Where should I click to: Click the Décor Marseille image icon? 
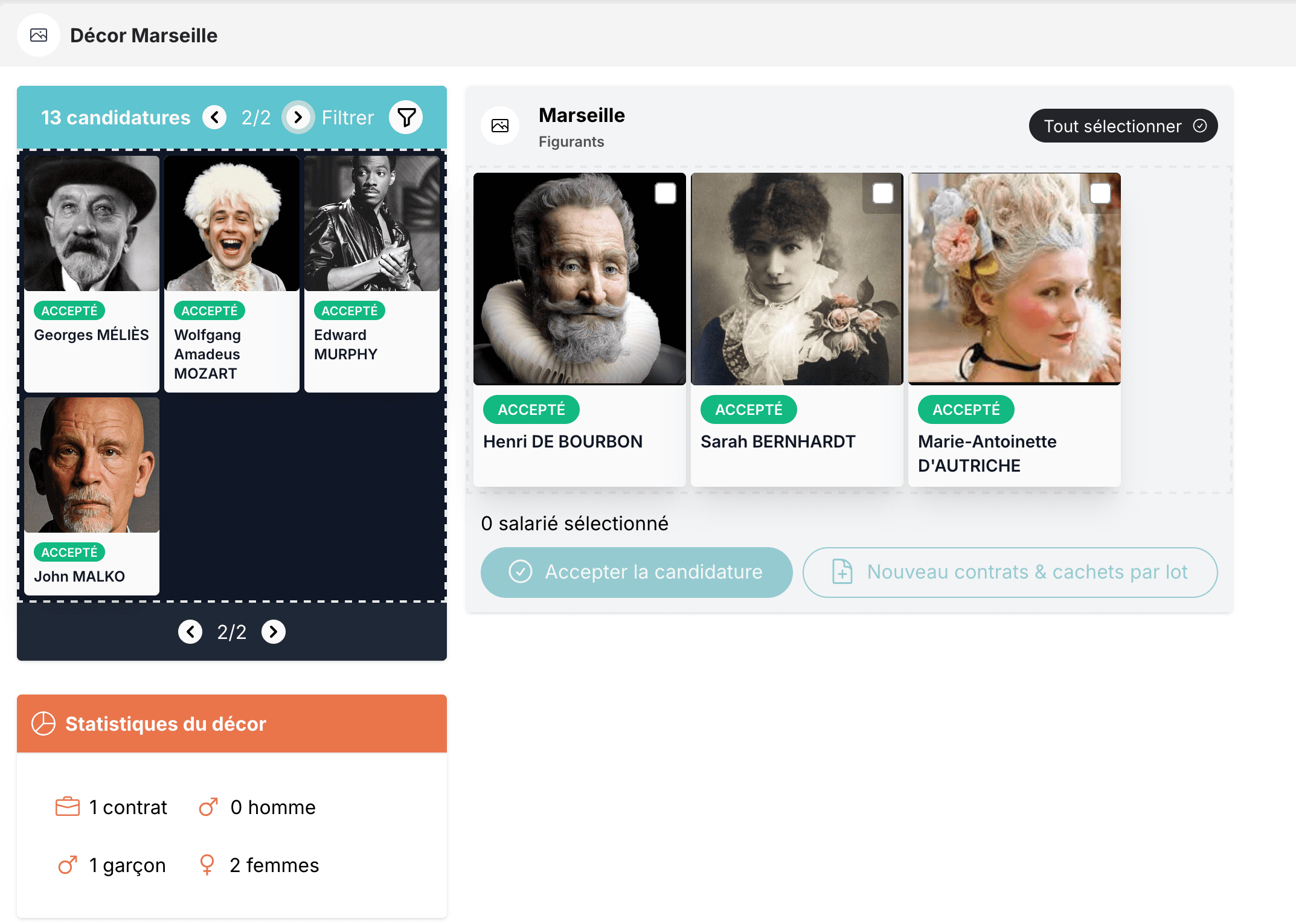pyautogui.click(x=39, y=35)
